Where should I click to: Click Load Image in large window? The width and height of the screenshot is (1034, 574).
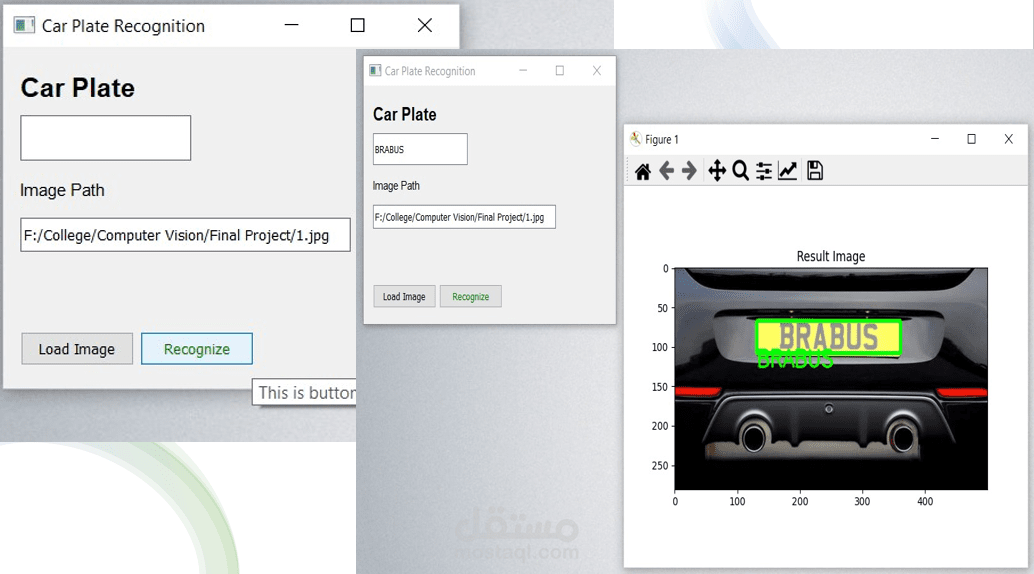(77, 349)
